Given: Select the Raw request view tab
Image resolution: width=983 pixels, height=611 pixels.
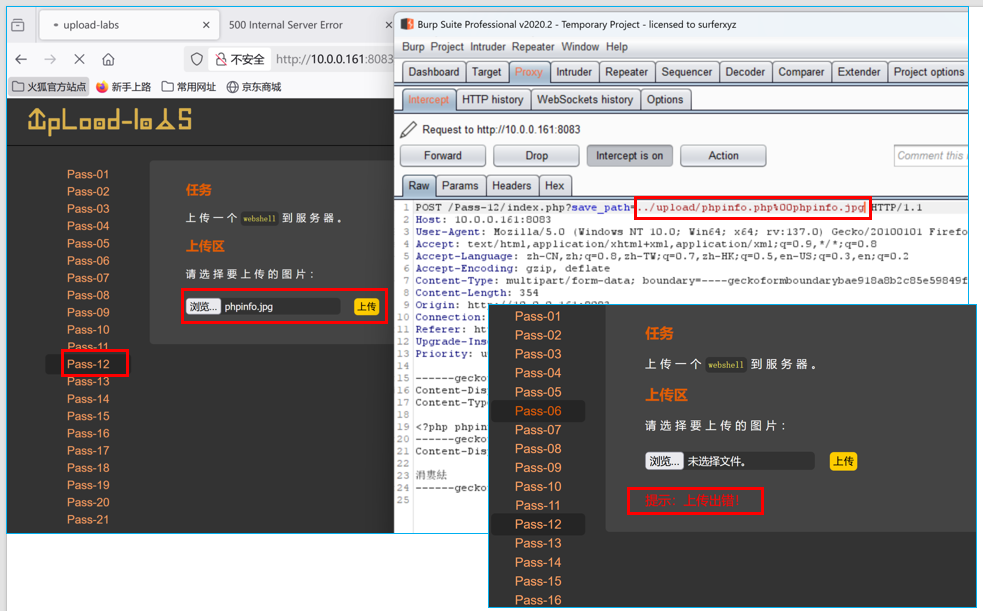Looking at the screenshot, I should pyautogui.click(x=419, y=186).
